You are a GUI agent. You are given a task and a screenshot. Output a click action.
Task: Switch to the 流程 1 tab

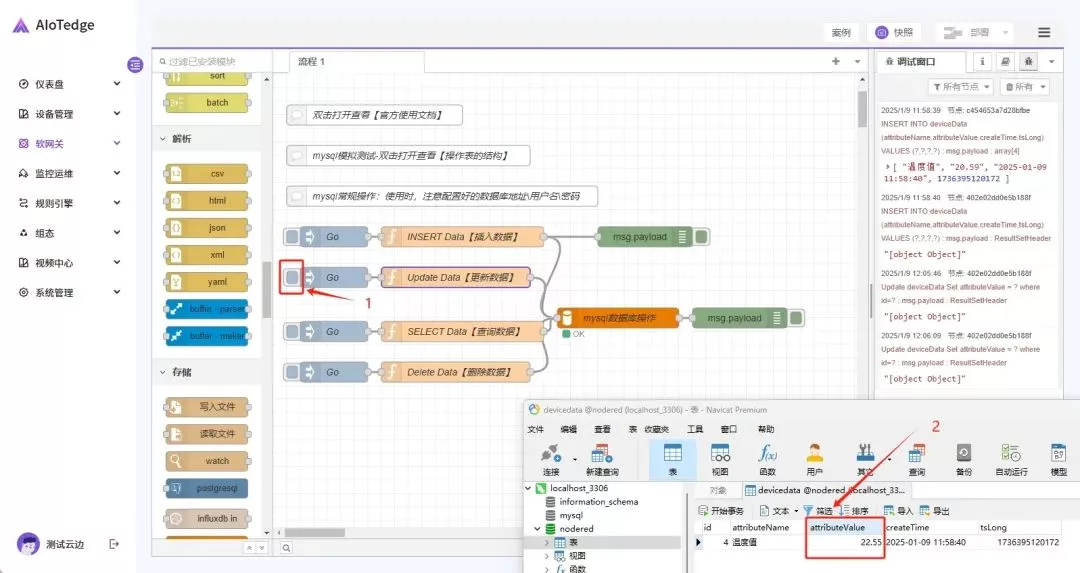point(312,62)
